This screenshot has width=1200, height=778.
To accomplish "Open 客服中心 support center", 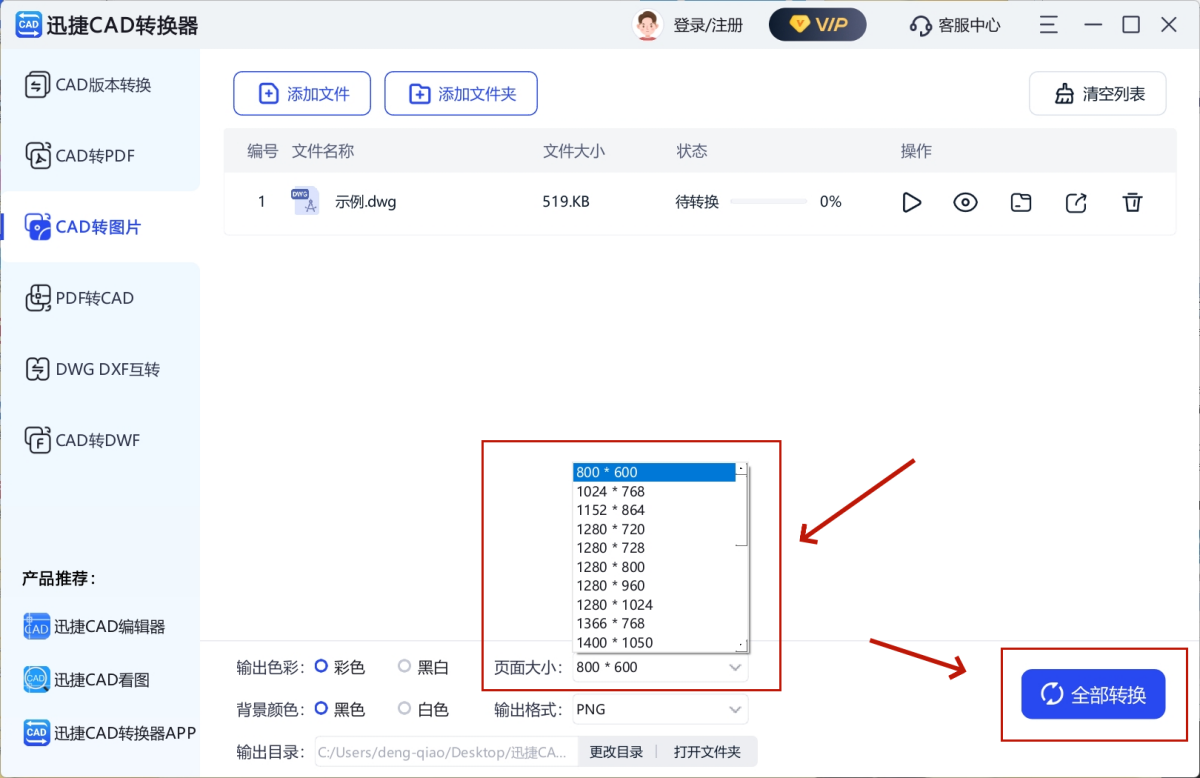I will 955,25.
